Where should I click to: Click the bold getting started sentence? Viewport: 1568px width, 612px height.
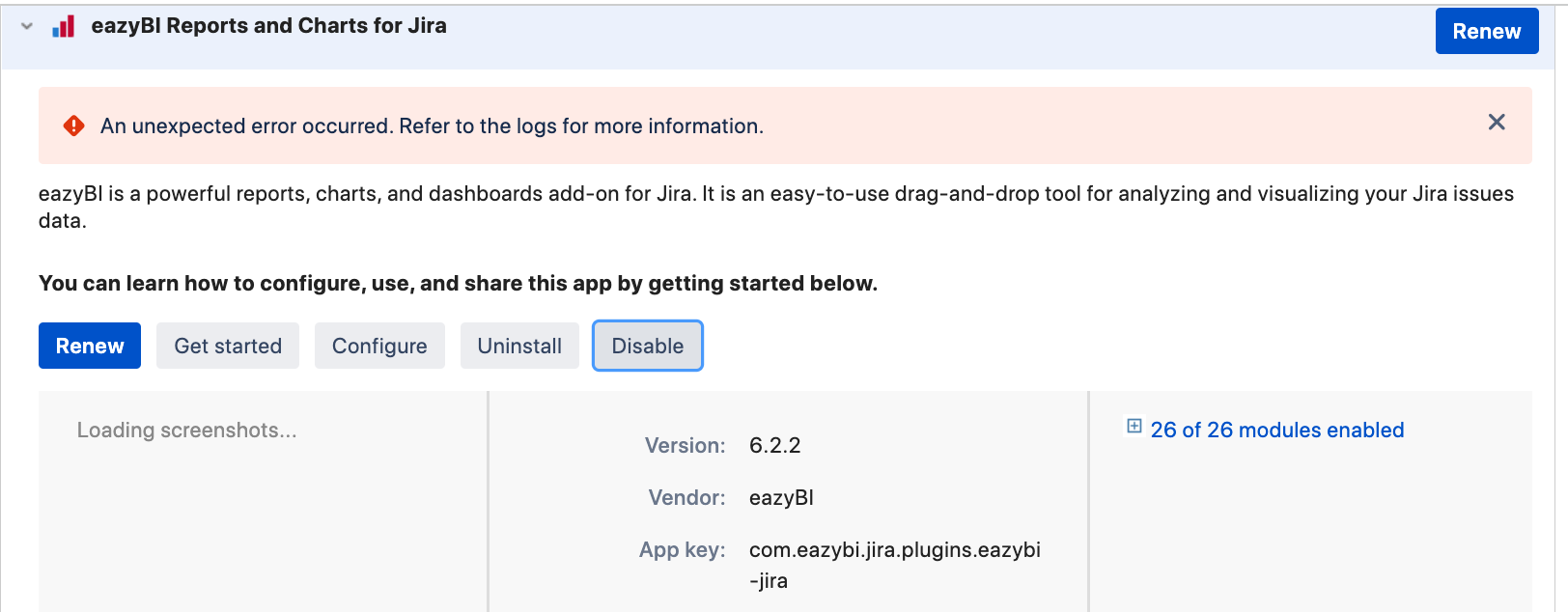tap(458, 283)
